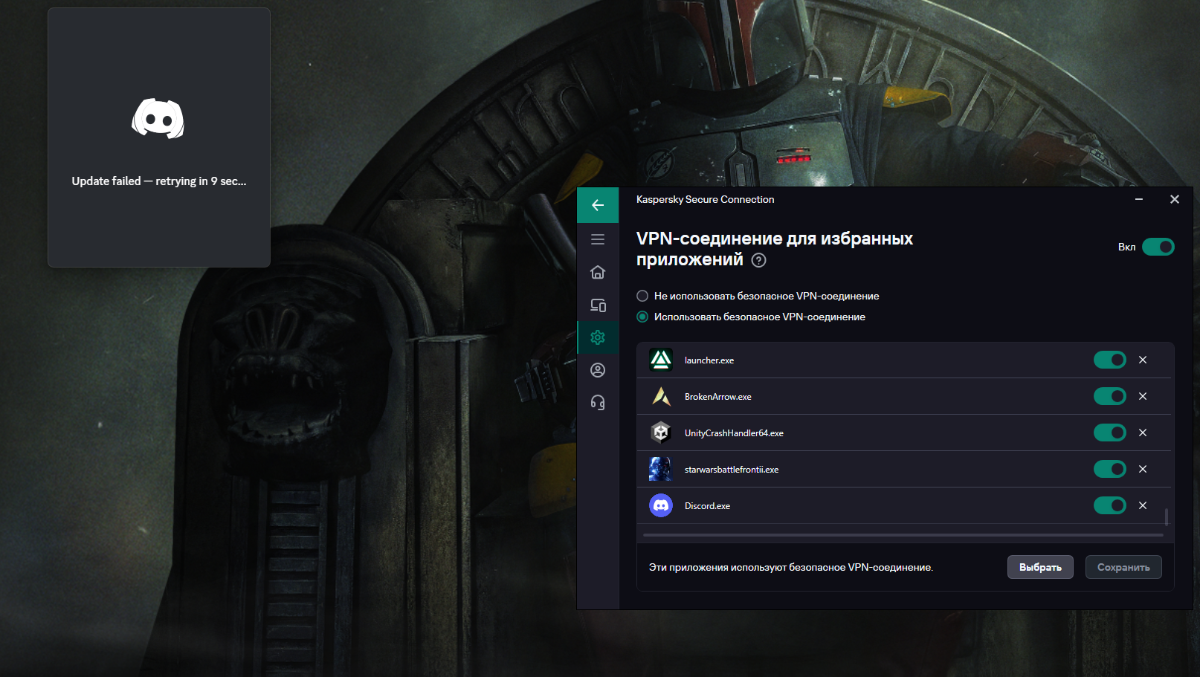Screen dimensions: 1200x677
Task: Open the account profile icon in sidebar
Action: point(598,370)
